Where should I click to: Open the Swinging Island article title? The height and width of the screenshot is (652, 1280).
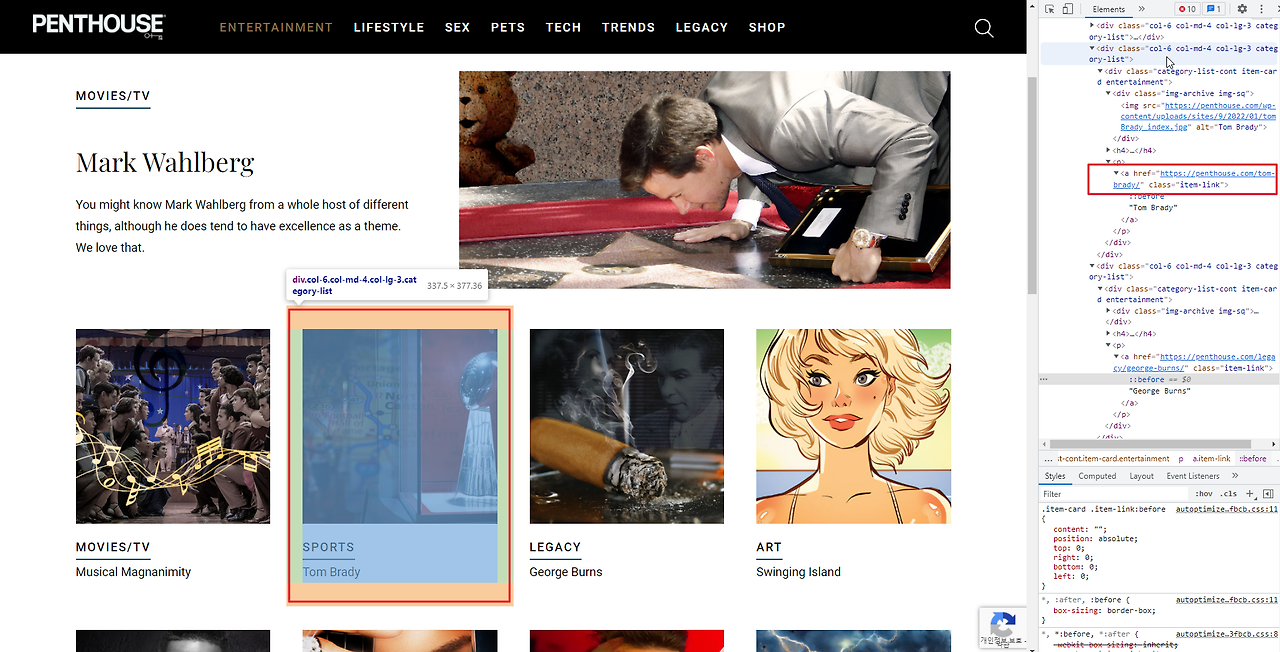point(798,572)
